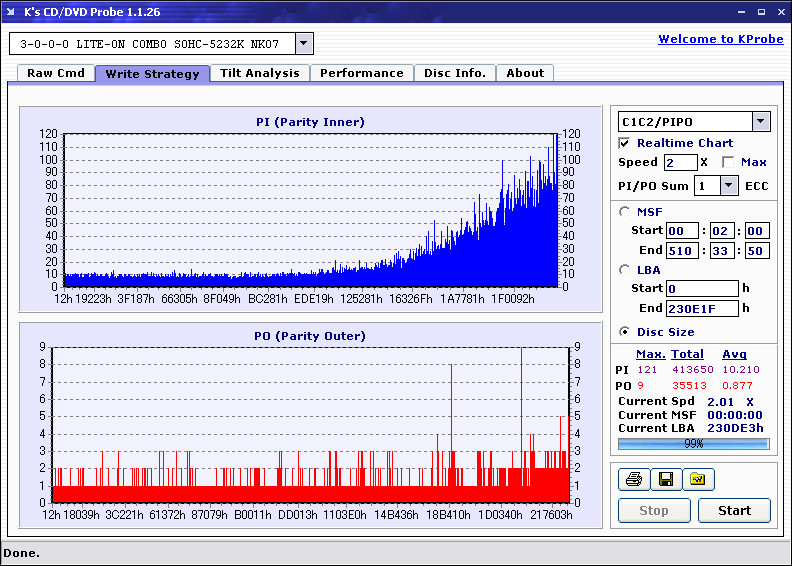Click the PI average value 10.210
The width and height of the screenshot is (792, 566).
(740, 370)
